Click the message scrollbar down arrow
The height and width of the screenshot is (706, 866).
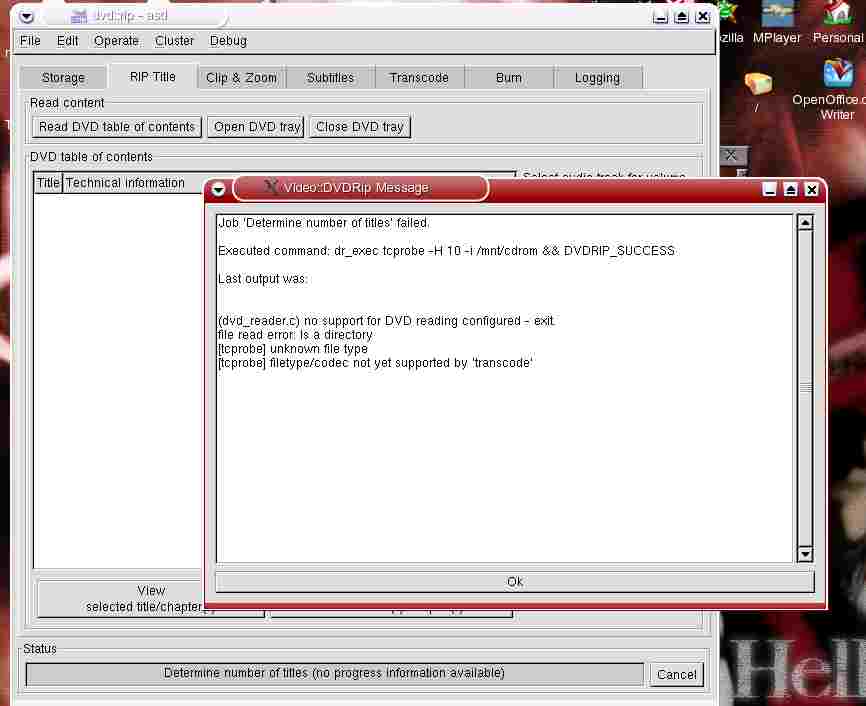click(x=805, y=554)
